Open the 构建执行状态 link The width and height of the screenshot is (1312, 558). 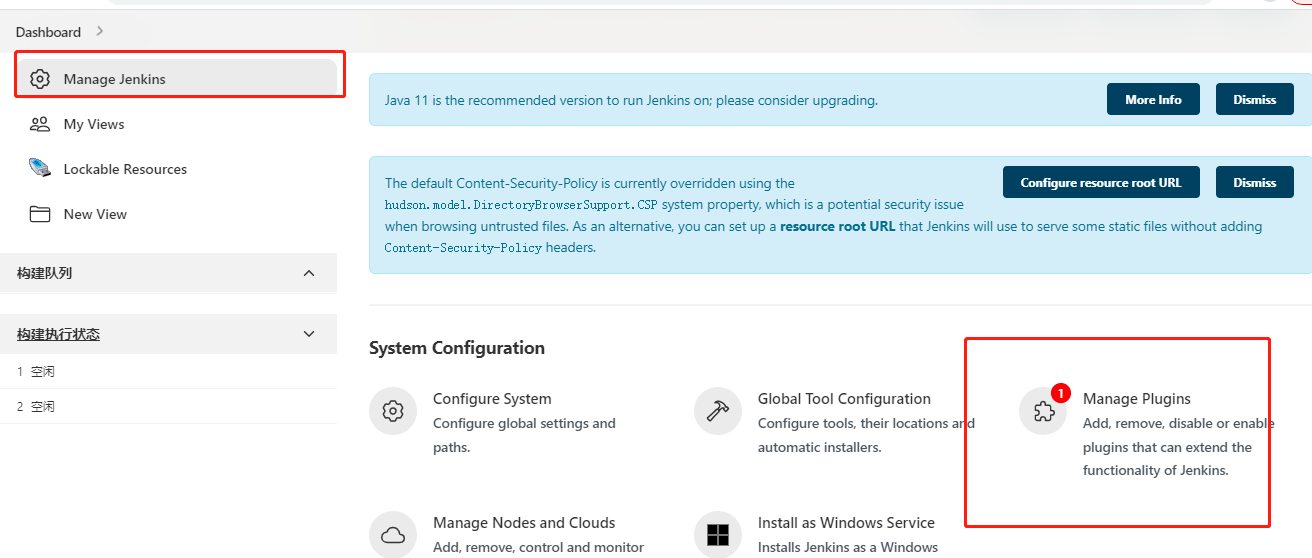tap(58, 334)
